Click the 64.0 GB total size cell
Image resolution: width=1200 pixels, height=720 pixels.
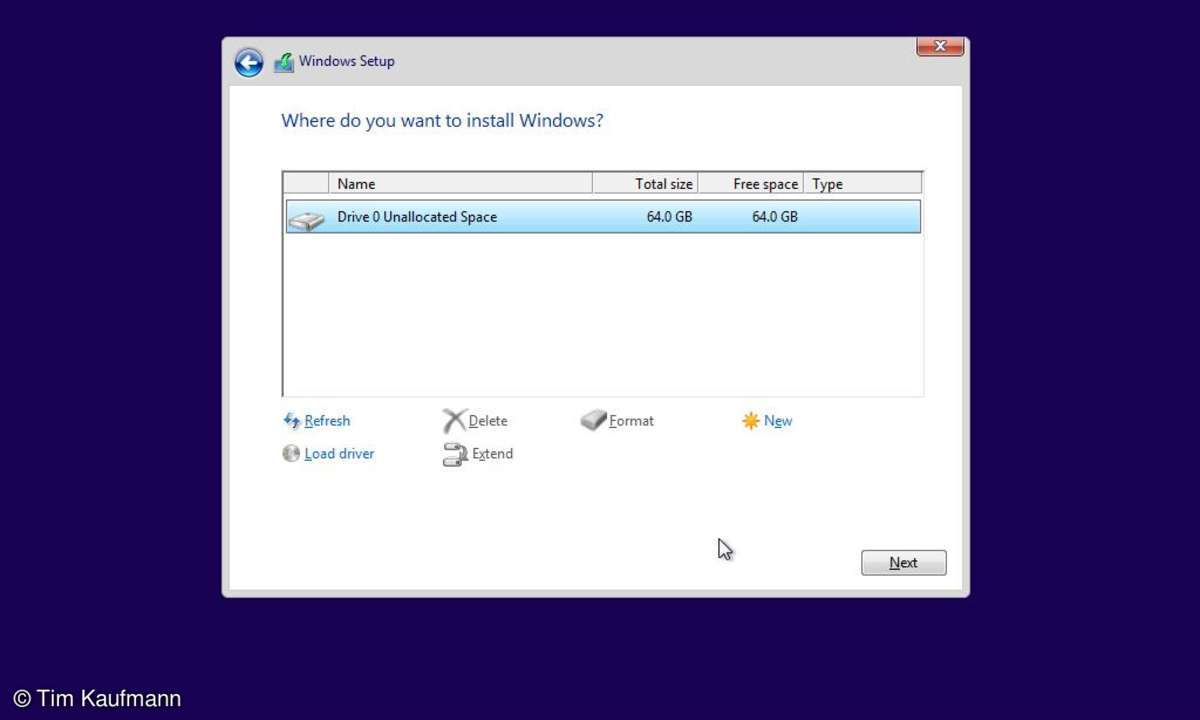click(x=669, y=217)
